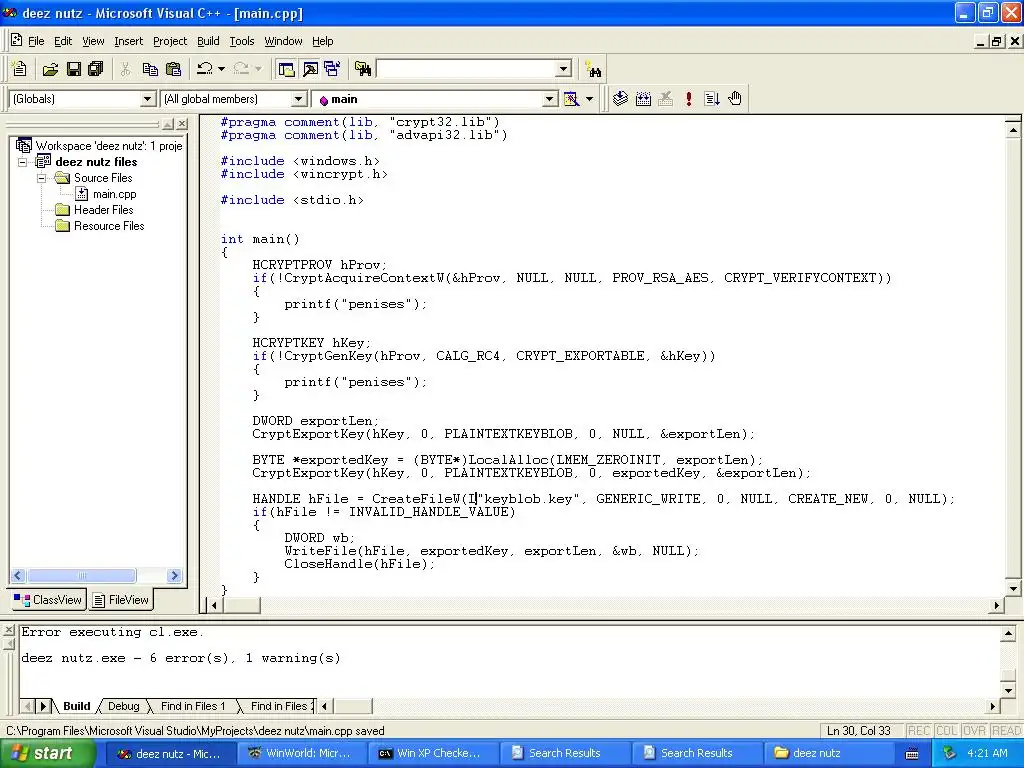Click the workspace panel horizontal scrollbar thumb
The height and width of the screenshot is (768, 1024).
[82, 575]
